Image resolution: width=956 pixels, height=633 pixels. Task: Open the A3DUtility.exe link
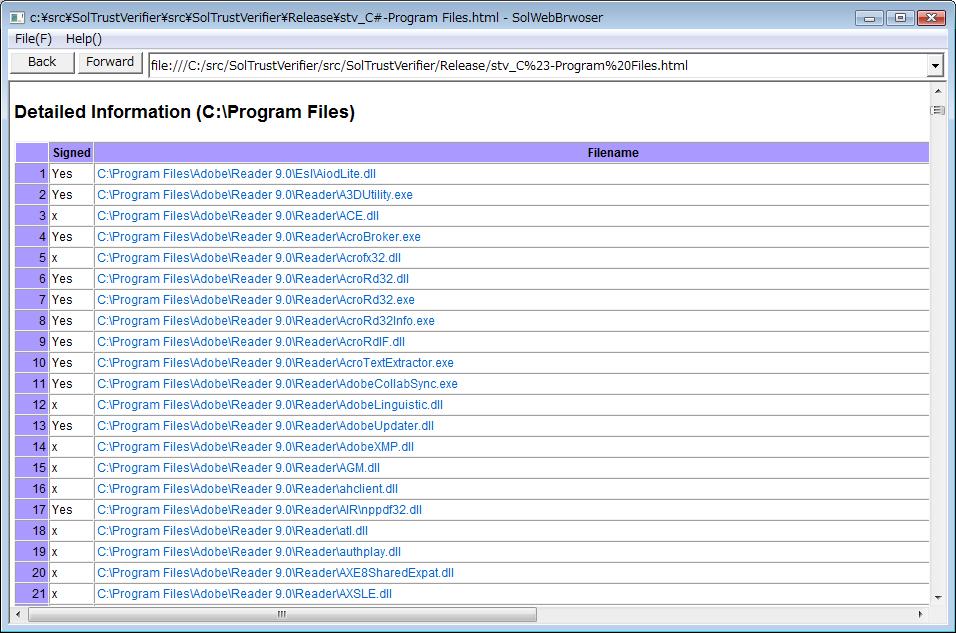(255, 195)
